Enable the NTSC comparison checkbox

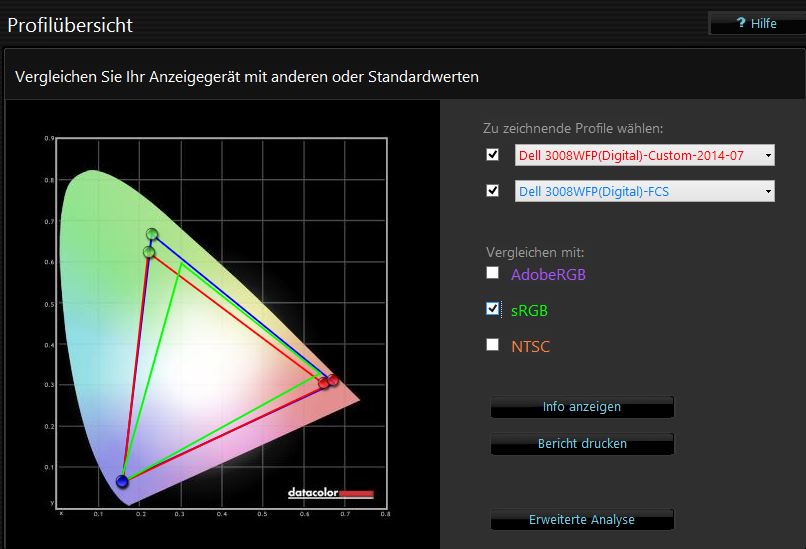point(492,345)
